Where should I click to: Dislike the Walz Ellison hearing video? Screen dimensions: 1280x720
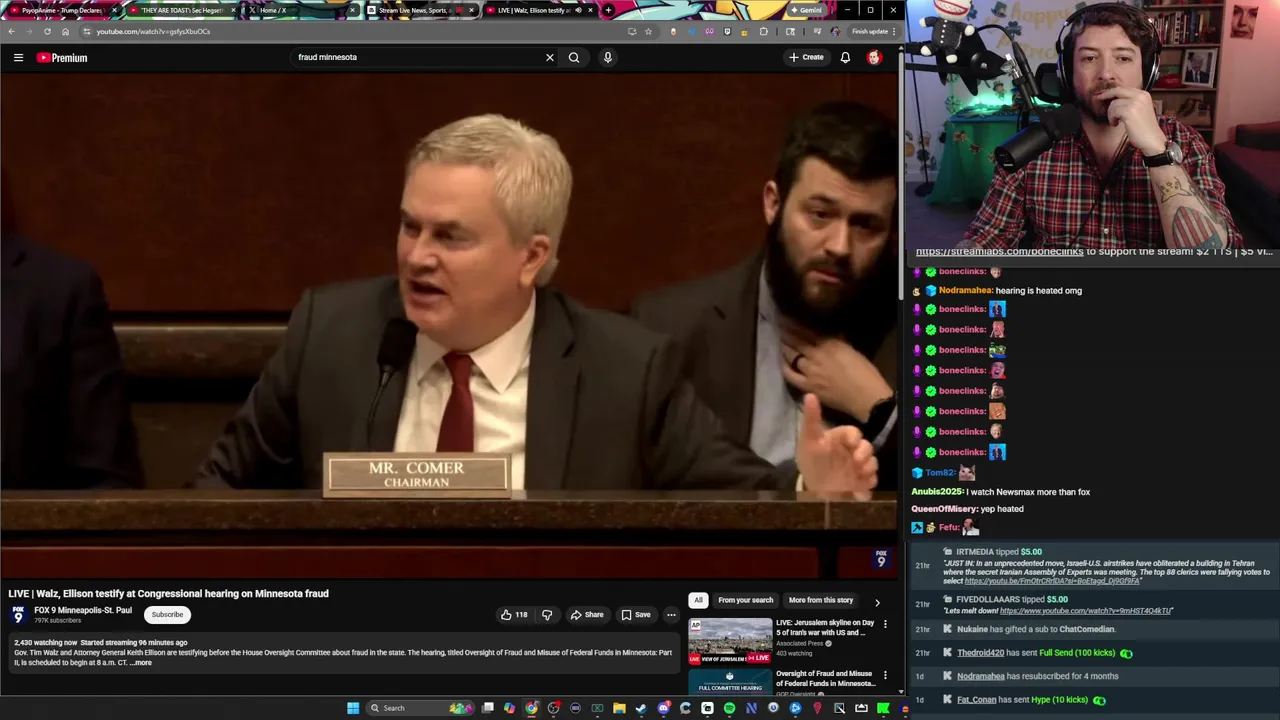(x=546, y=615)
